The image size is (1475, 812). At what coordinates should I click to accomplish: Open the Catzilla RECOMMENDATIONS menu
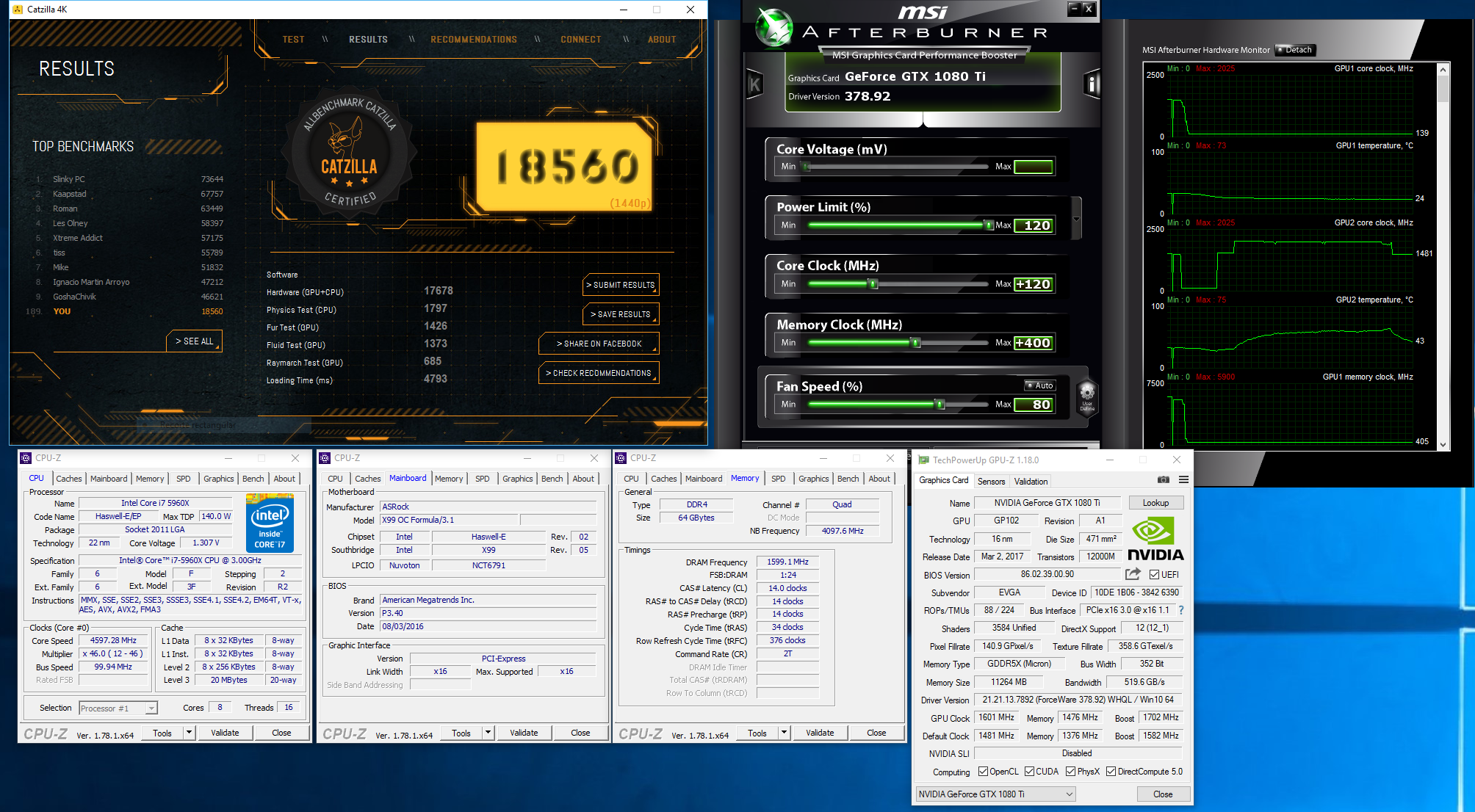pyautogui.click(x=474, y=40)
